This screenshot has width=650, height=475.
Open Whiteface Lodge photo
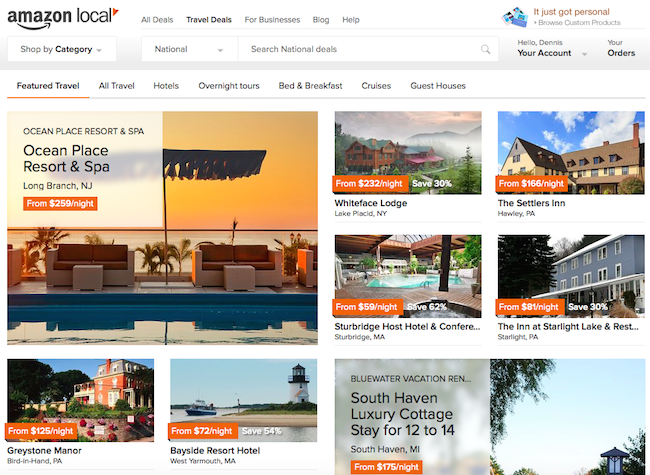coord(408,153)
